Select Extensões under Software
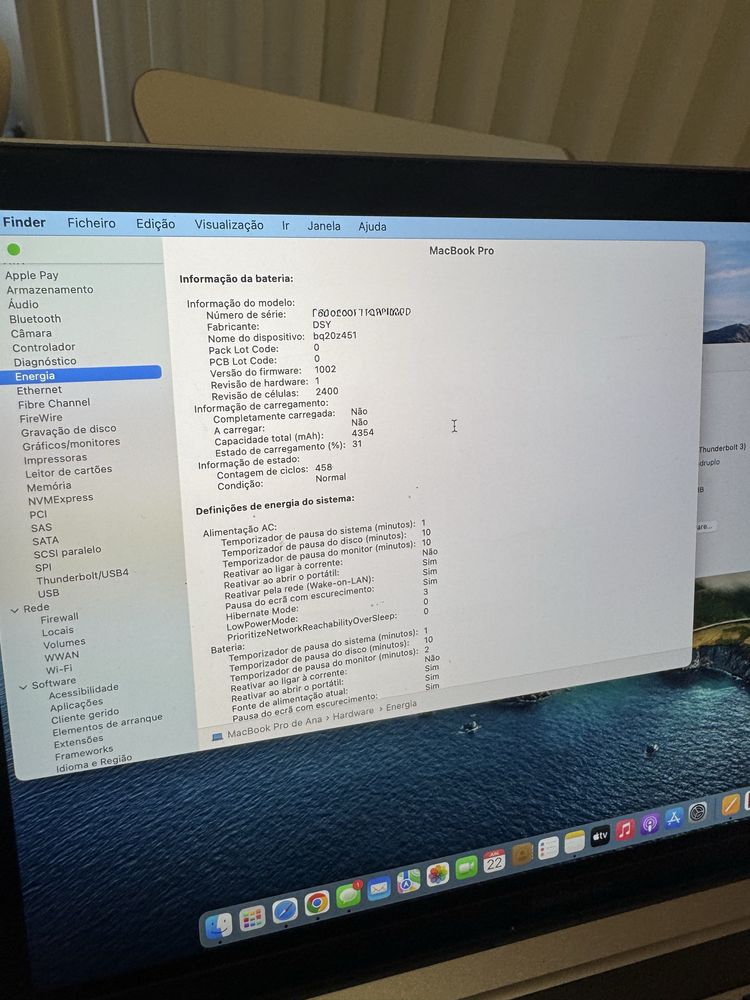 [78, 742]
